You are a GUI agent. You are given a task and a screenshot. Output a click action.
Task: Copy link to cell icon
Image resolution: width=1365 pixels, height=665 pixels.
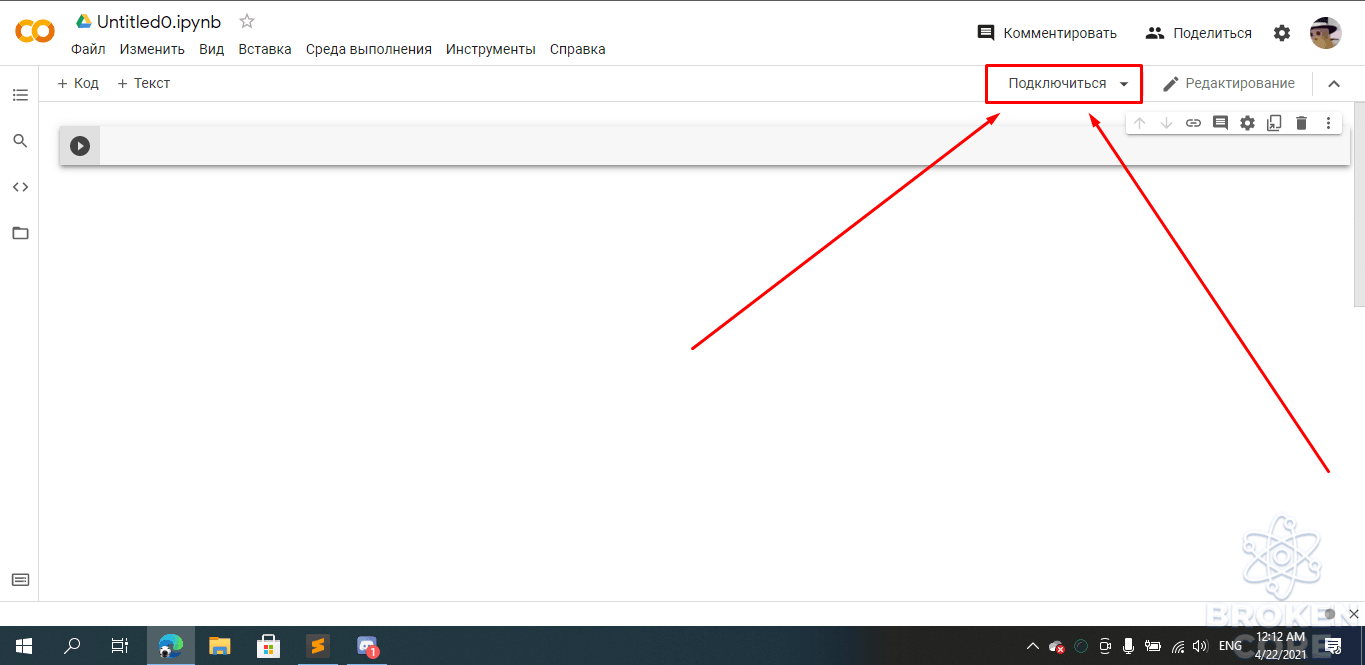(1193, 123)
